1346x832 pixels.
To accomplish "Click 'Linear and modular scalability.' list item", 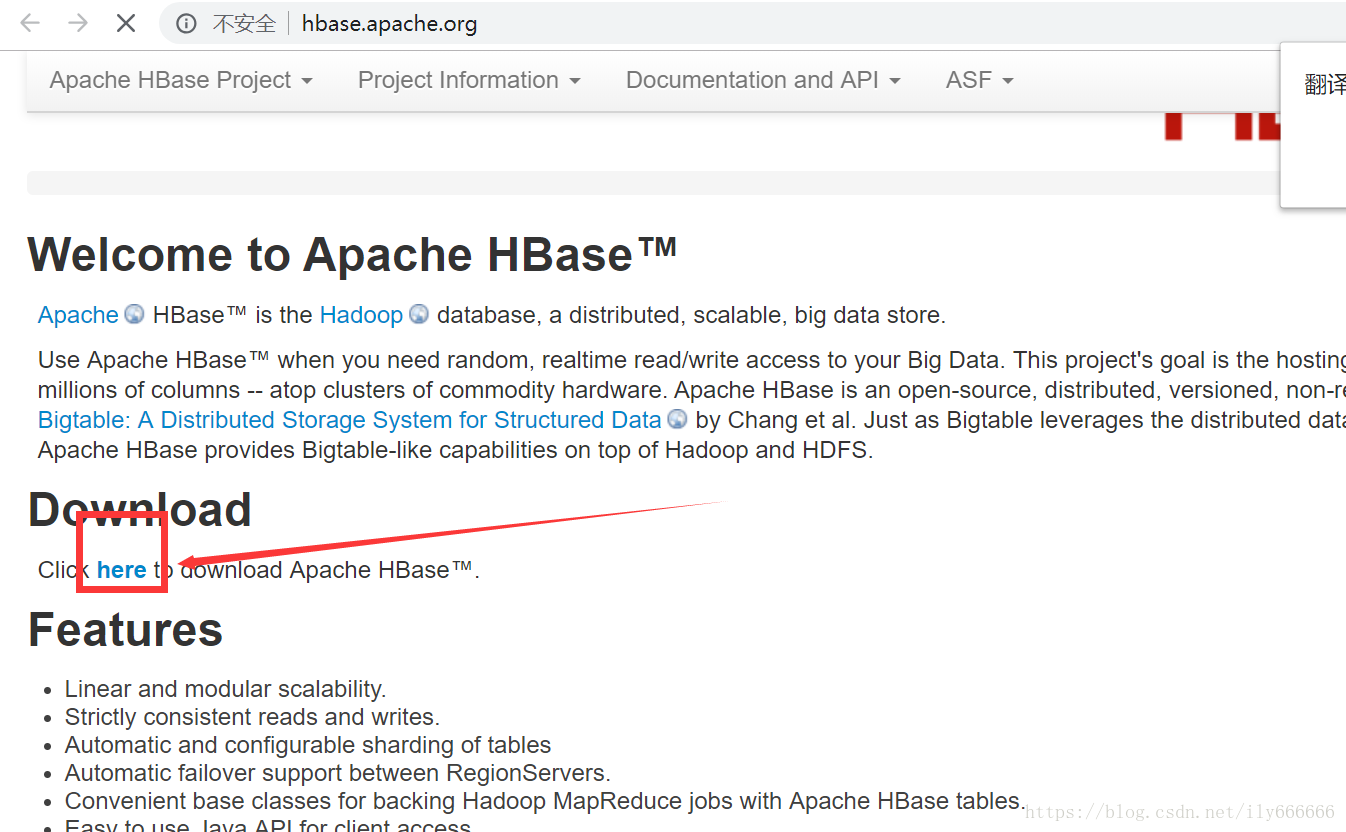I will click(x=226, y=689).
